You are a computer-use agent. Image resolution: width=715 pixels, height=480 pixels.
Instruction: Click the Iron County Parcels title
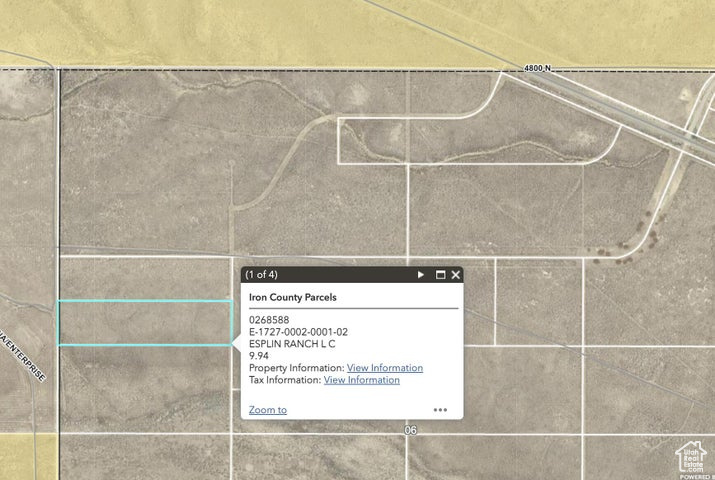[293, 297]
